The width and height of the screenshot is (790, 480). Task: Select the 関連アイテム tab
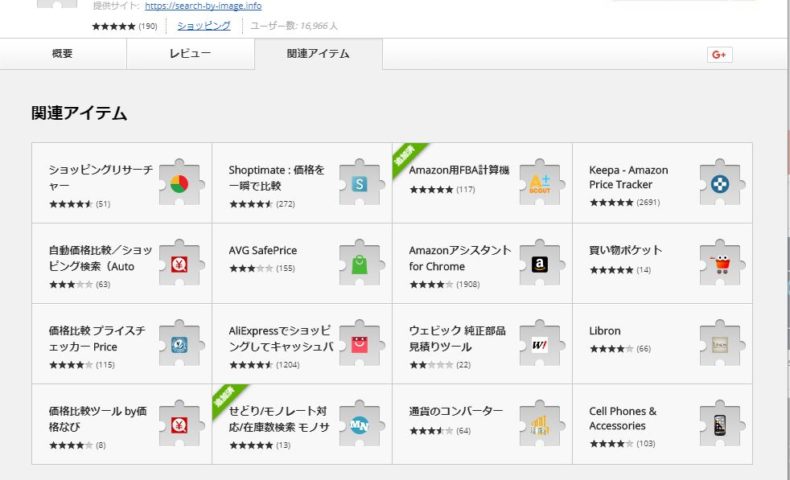[318, 53]
